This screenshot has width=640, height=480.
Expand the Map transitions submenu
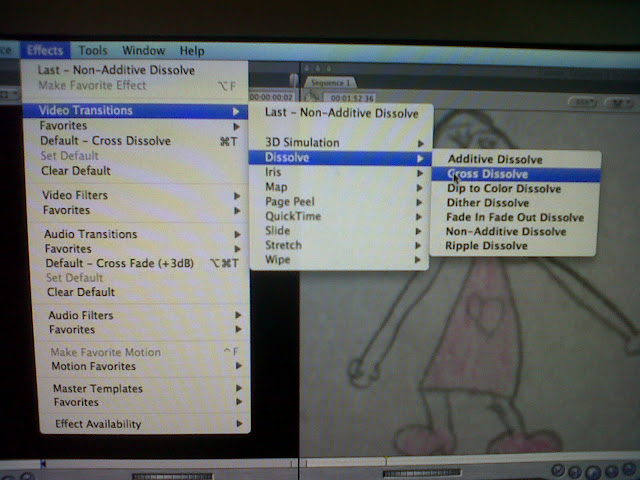click(x=339, y=187)
